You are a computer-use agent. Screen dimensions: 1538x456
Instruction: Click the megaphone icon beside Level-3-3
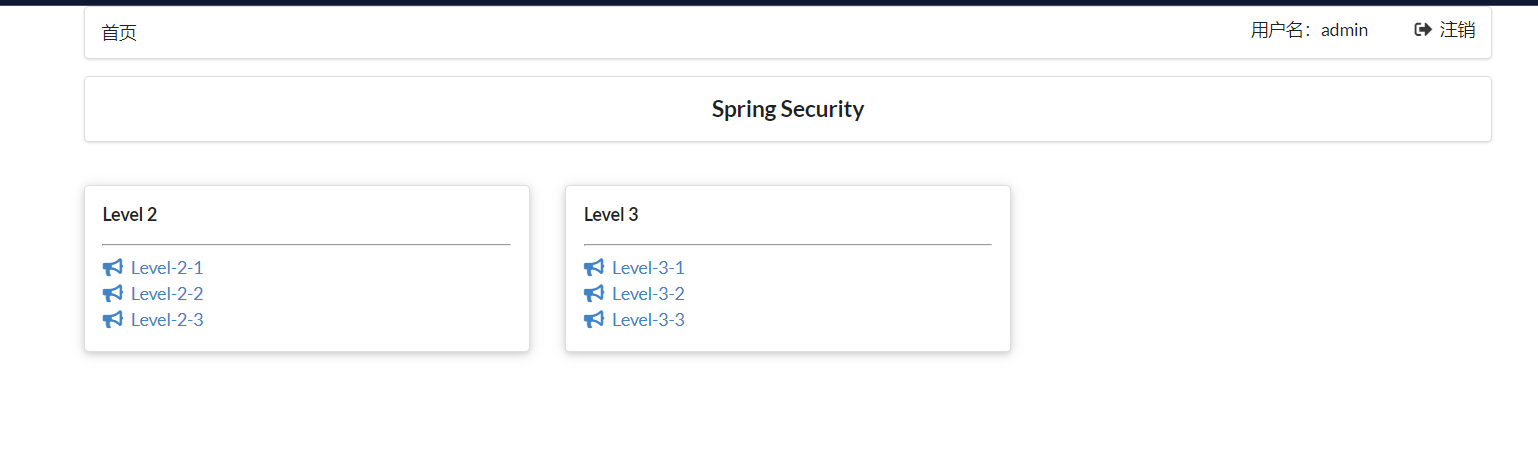tap(594, 320)
